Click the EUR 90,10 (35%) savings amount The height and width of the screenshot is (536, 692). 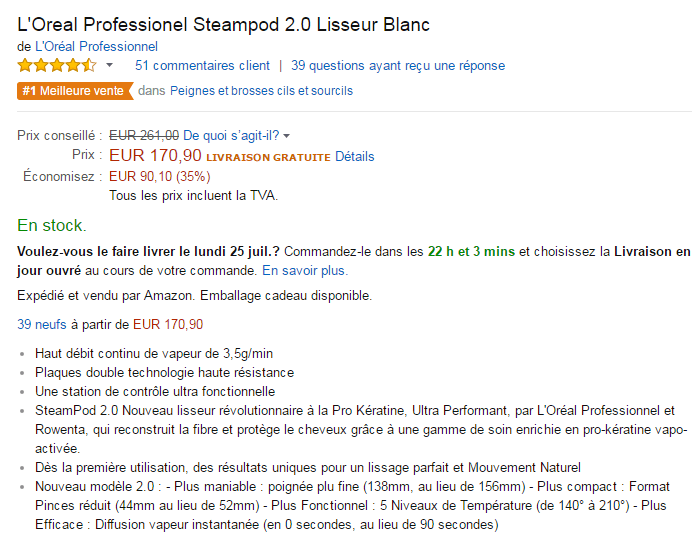click(152, 176)
